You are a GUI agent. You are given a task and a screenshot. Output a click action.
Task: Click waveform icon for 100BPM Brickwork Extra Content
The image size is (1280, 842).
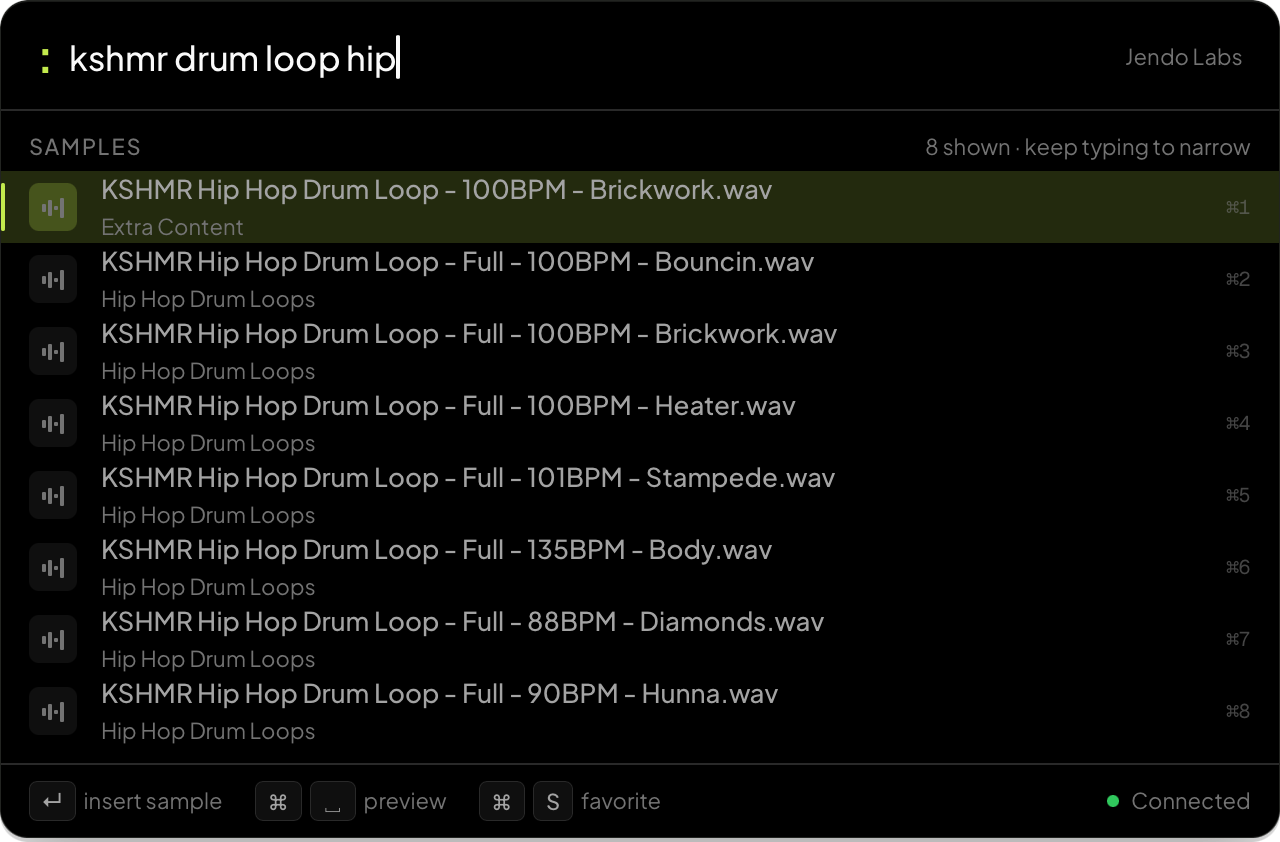[x=53, y=207]
